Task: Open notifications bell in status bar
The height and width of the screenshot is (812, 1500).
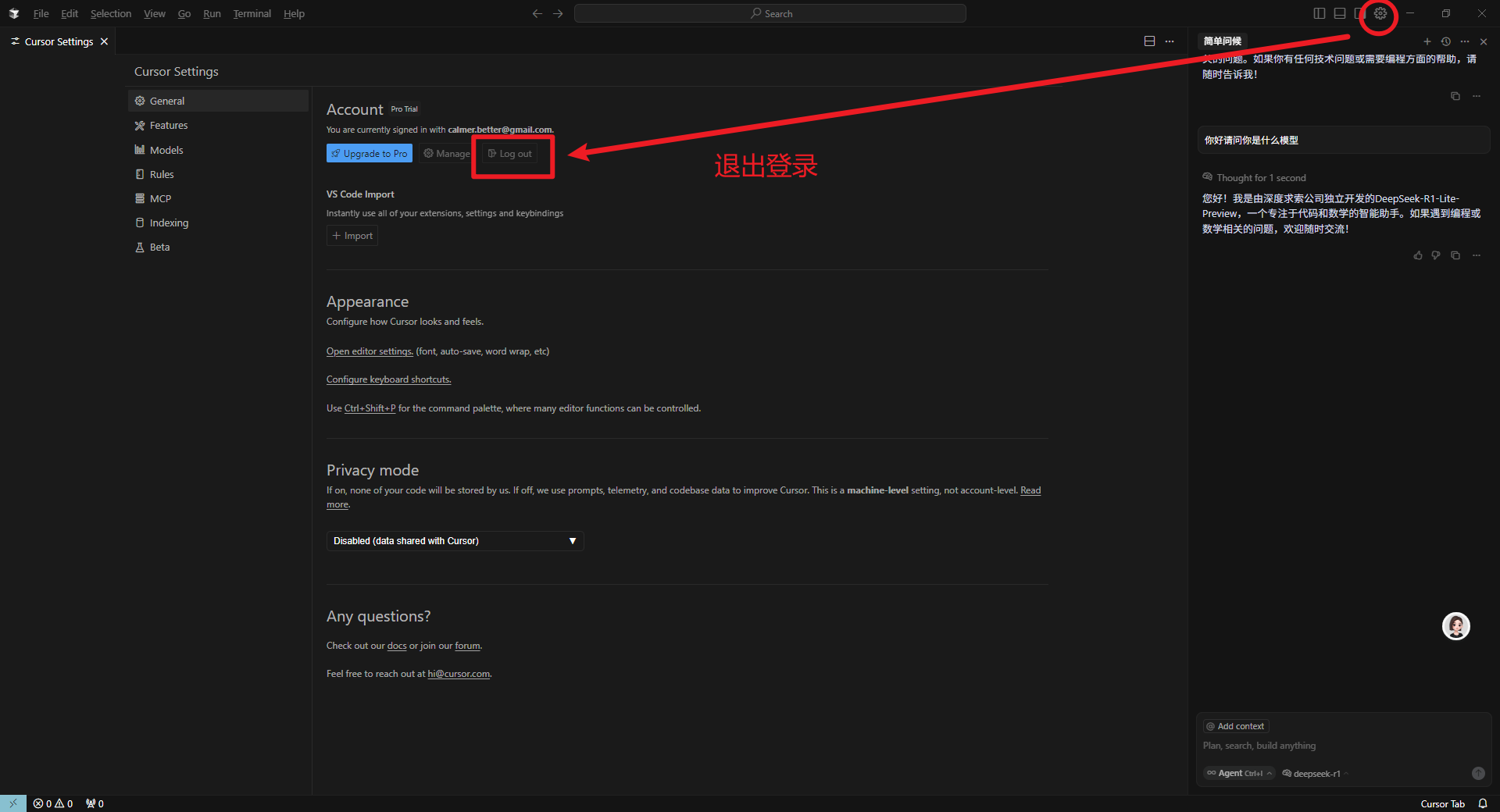Action: 1483,803
